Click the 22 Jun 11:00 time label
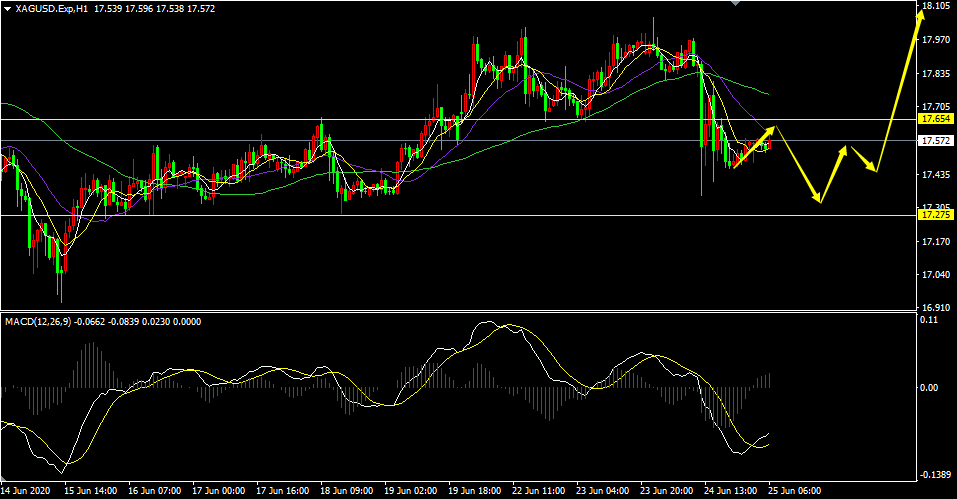Image resolution: width=957 pixels, height=499 pixels. [539, 490]
